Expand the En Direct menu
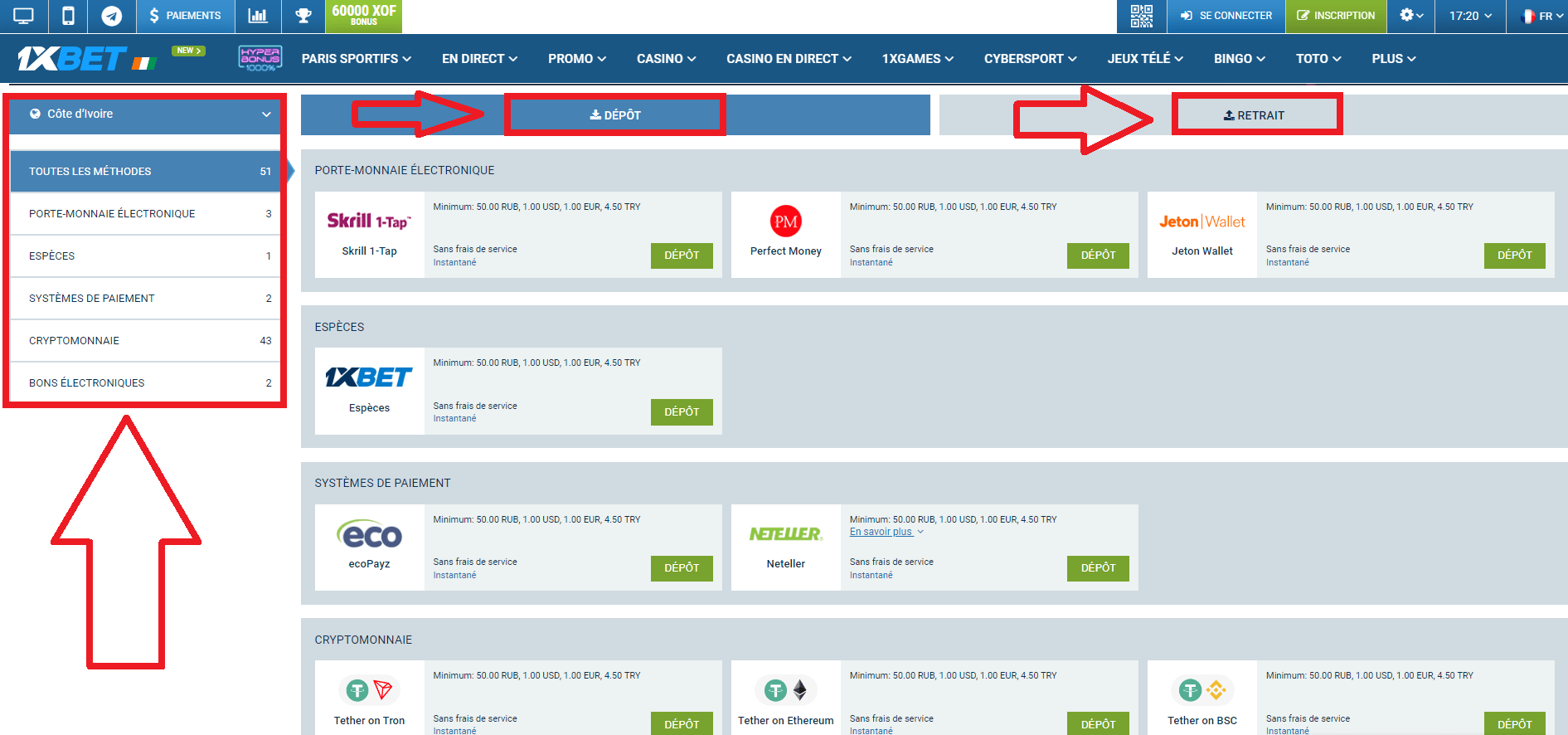 (479, 59)
